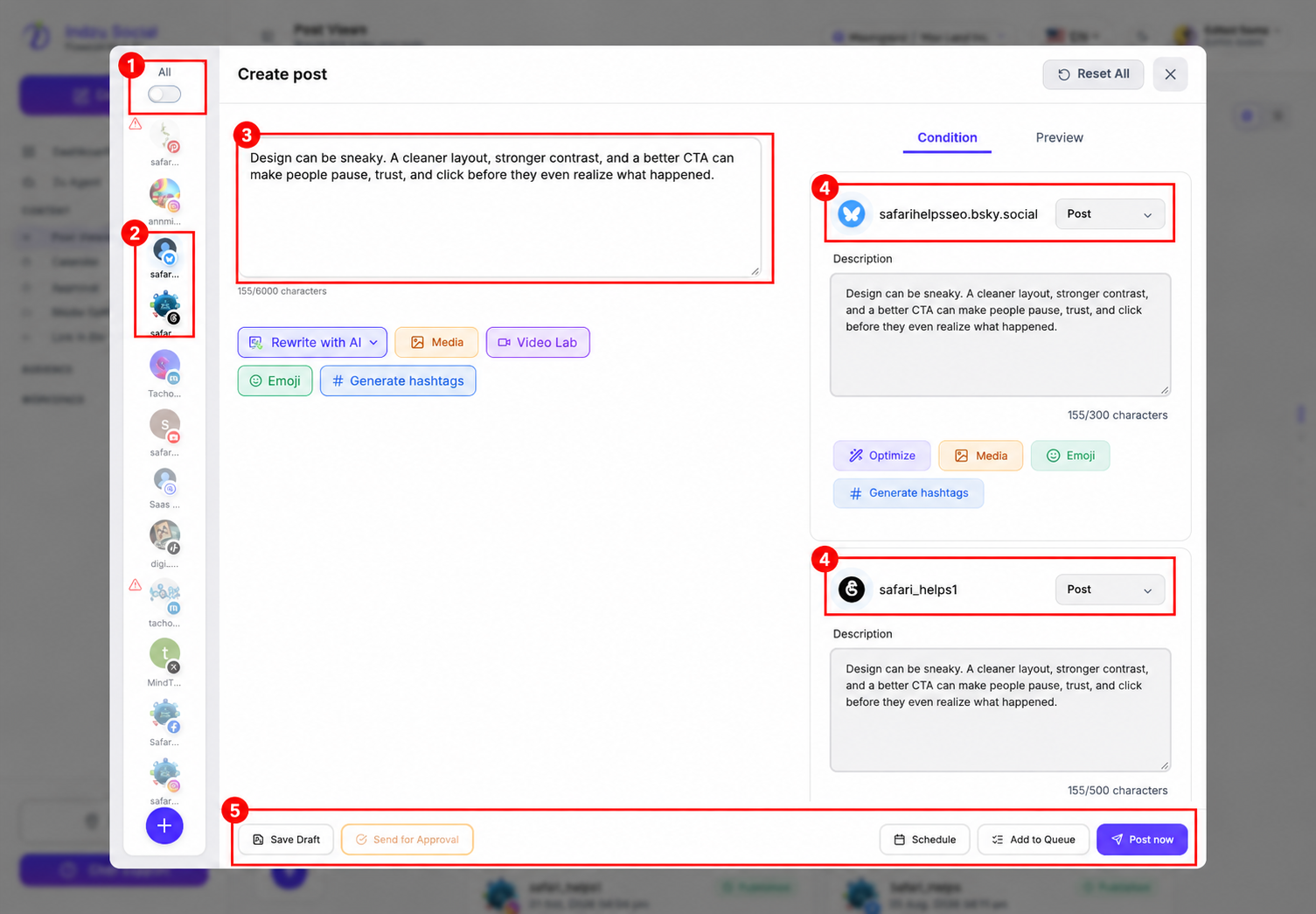Screen dimensions: 1316x914
Task: Click the Reset All button
Action: coord(1093,74)
